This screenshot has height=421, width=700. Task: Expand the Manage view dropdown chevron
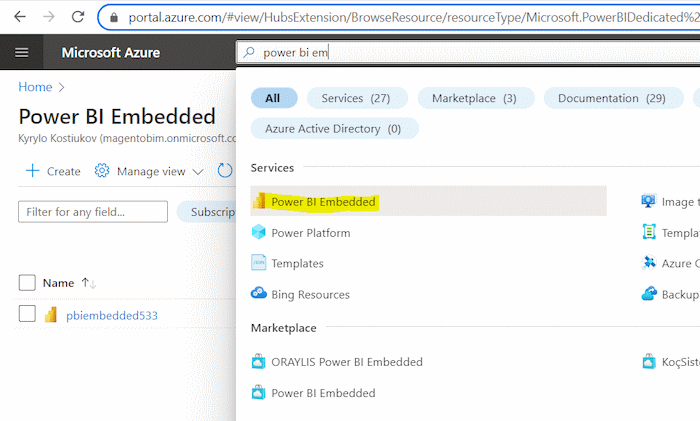point(198,172)
